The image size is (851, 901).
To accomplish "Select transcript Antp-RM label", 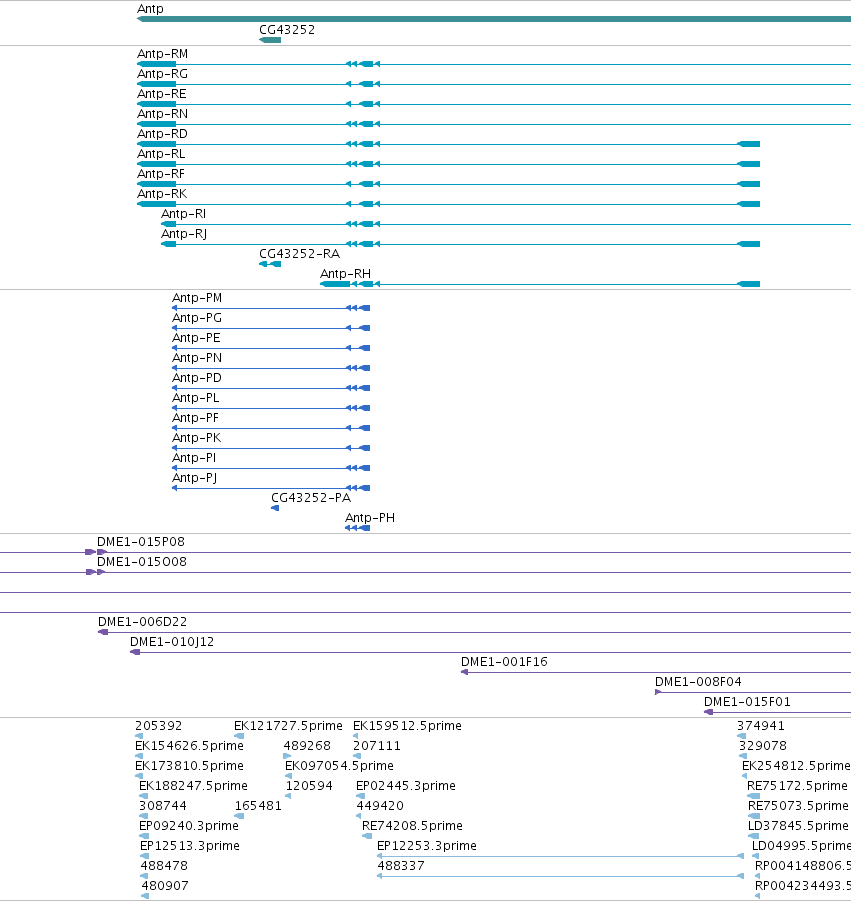I will point(162,53).
